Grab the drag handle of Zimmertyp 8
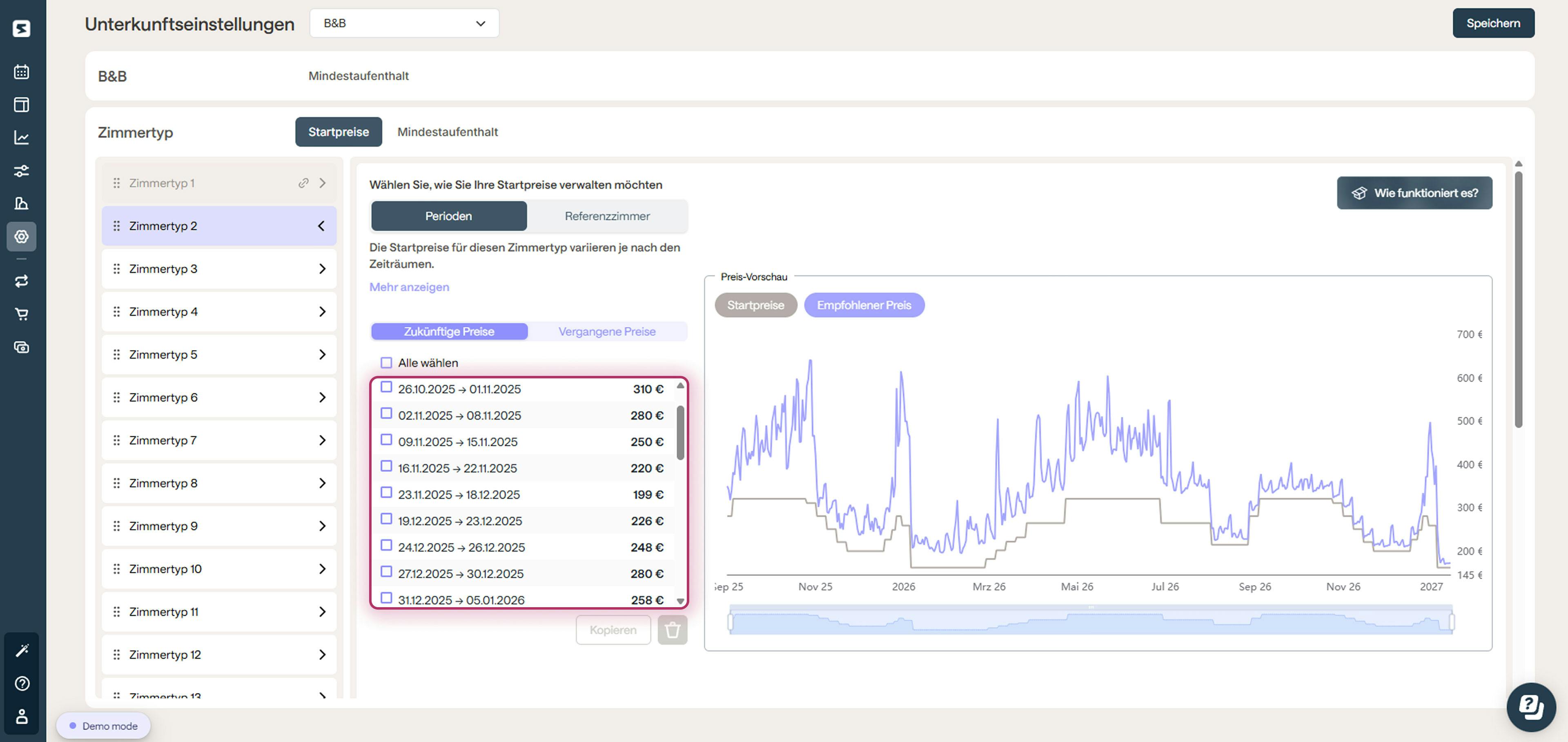 (x=116, y=483)
